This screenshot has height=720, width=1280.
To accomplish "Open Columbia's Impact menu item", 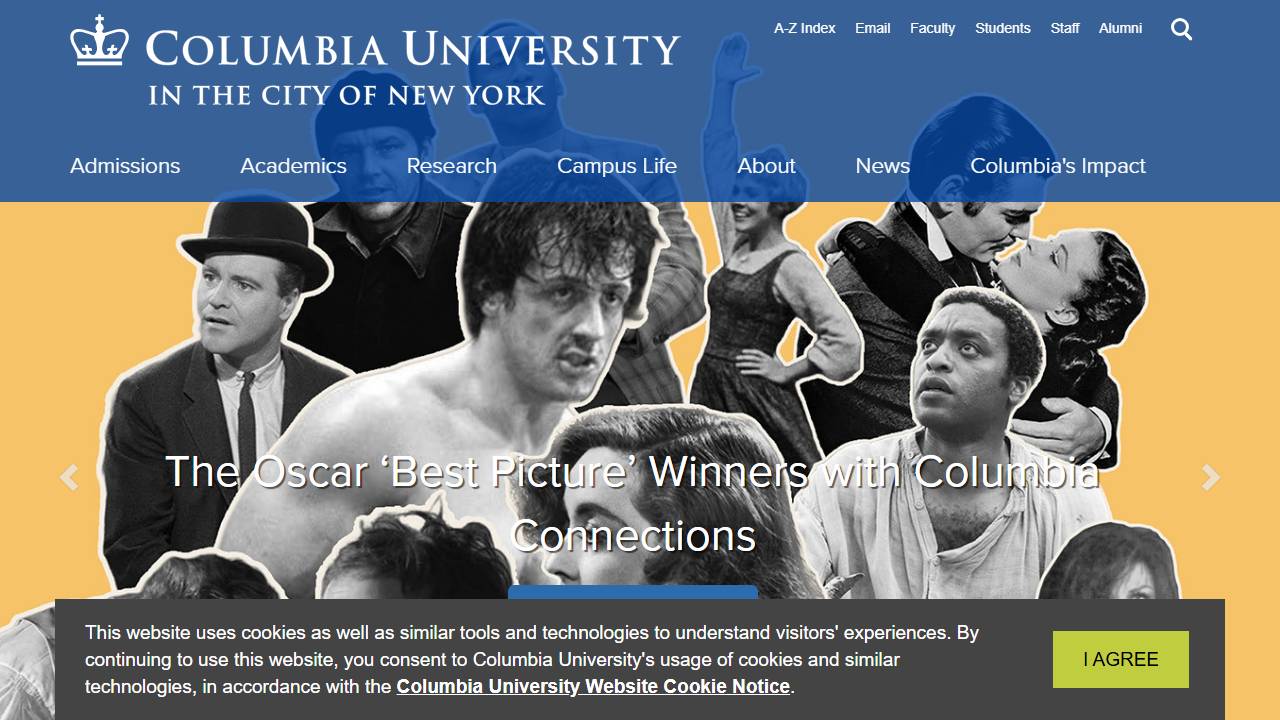I will [x=1058, y=166].
